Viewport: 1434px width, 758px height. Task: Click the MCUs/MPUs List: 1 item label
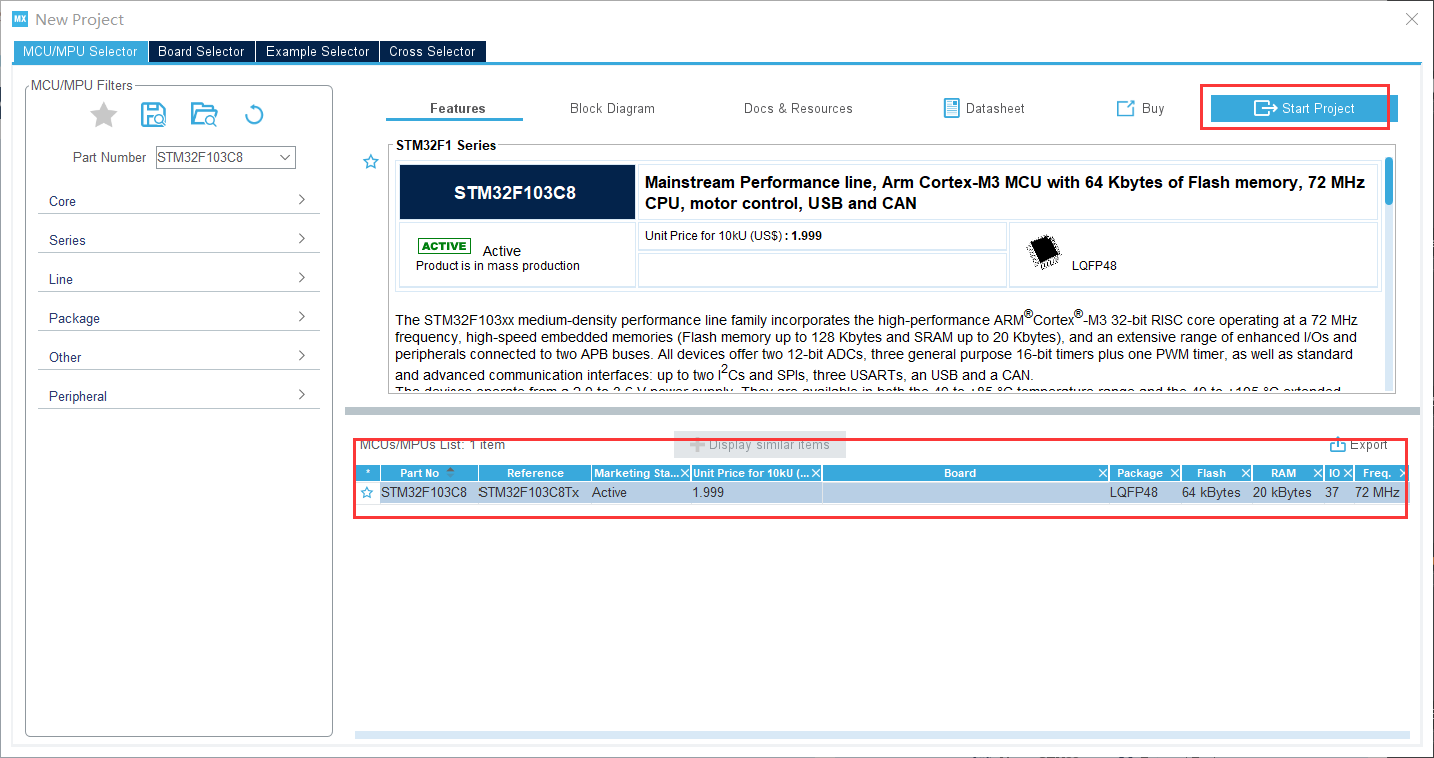[x=432, y=445]
